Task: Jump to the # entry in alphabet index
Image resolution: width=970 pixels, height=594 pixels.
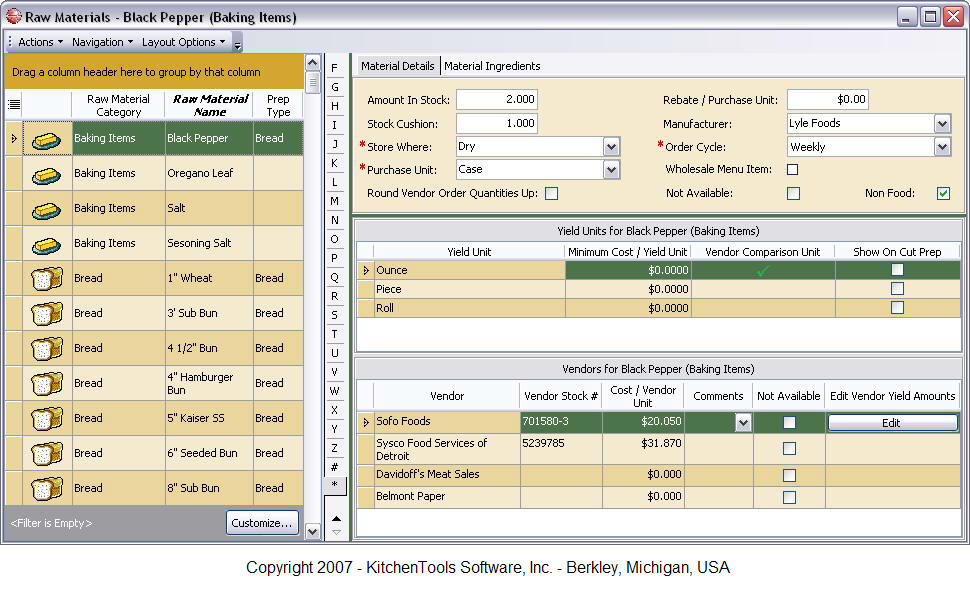Action: click(x=335, y=467)
